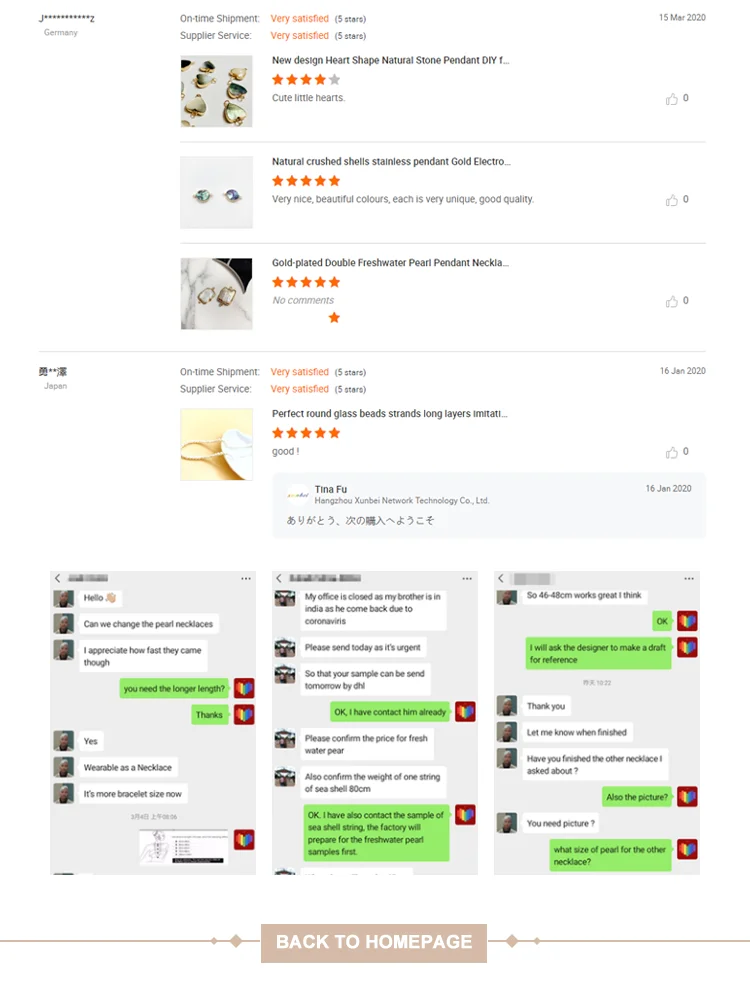This screenshot has height=1005, width=750.
Task: Open crushed shells pendant product image
Action: tap(217, 192)
